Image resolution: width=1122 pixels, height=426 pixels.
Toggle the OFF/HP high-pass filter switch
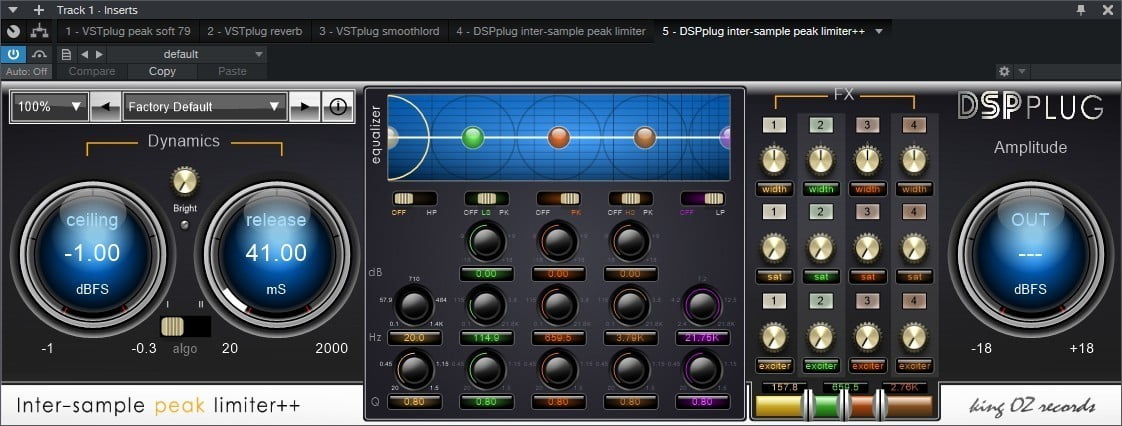414,198
